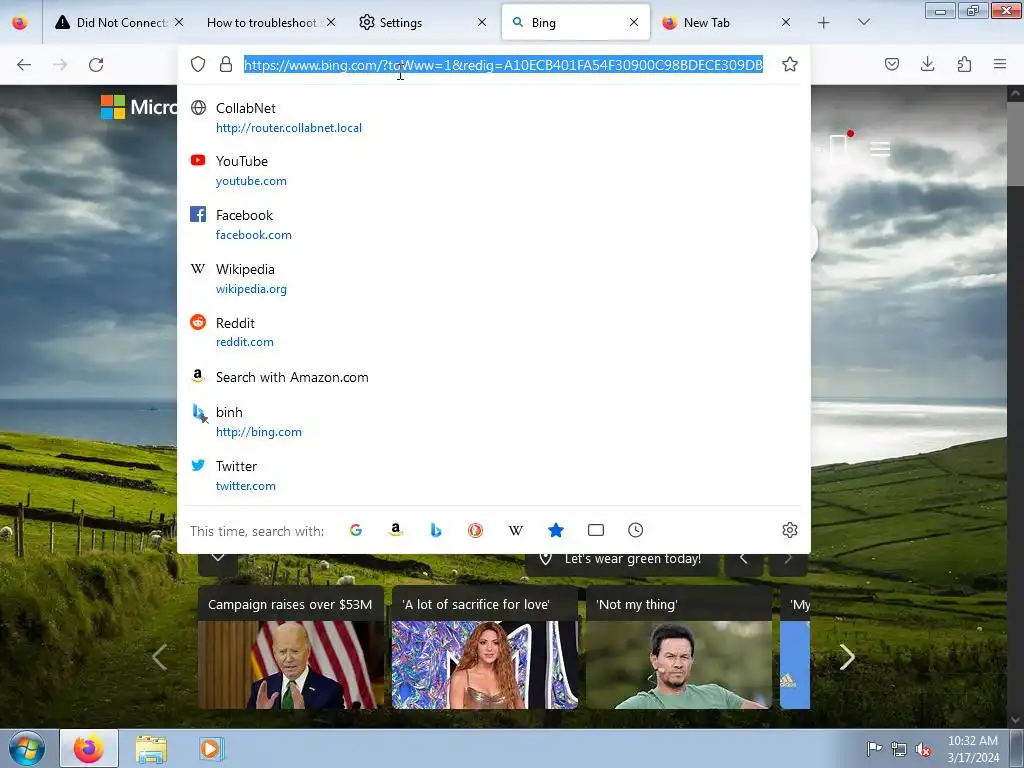Search this time with Google
The image size is (1024, 768).
click(356, 530)
